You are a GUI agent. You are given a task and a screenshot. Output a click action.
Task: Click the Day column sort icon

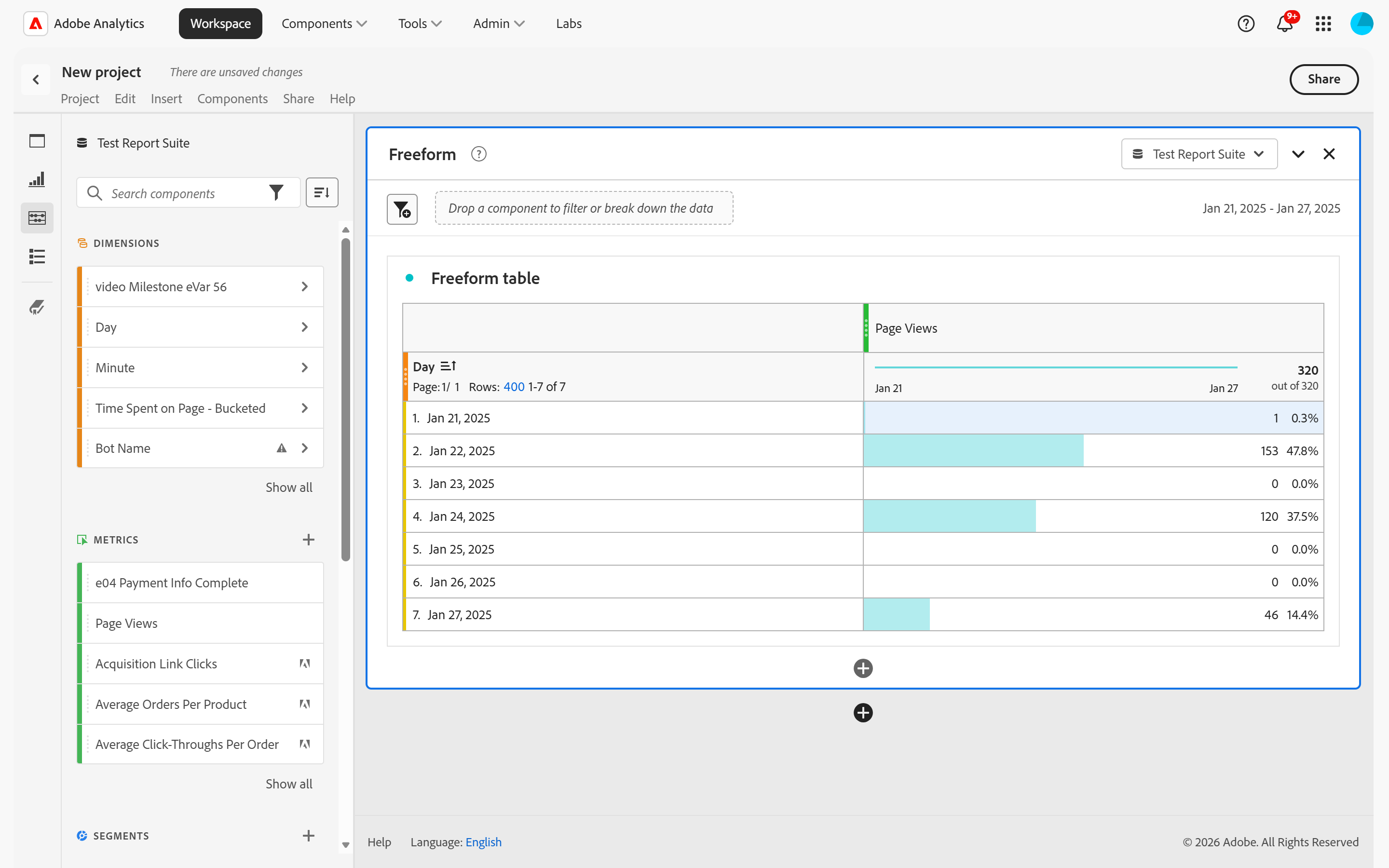click(448, 366)
